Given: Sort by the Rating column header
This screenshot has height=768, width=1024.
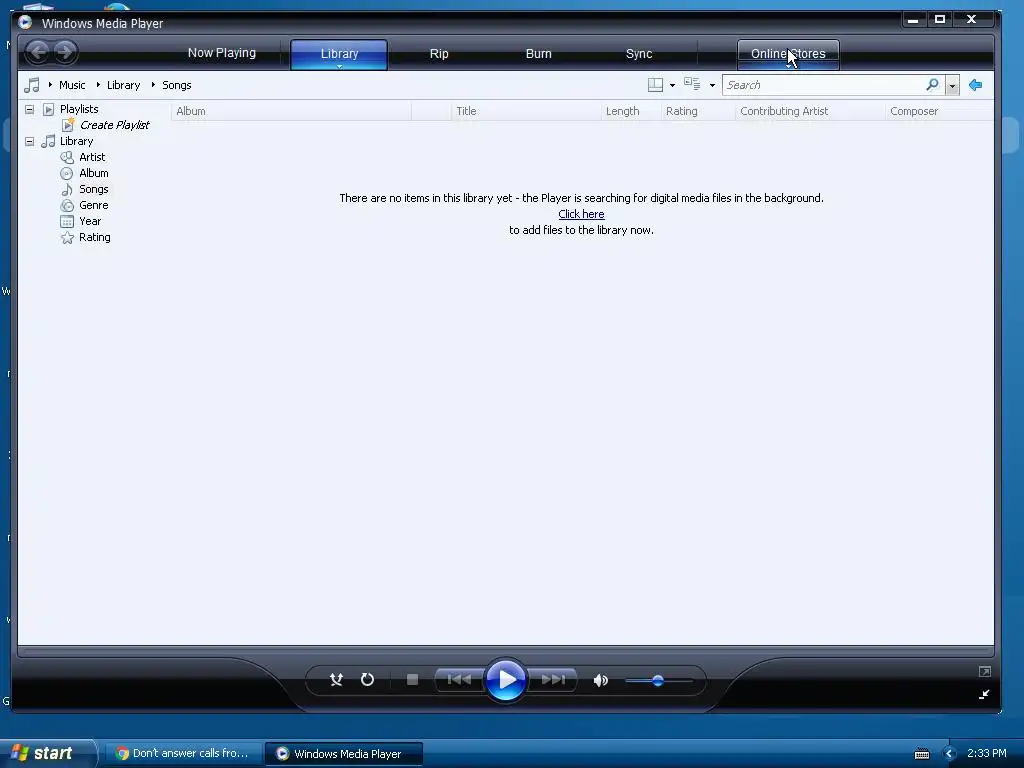Looking at the screenshot, I should tap(697, 111).
